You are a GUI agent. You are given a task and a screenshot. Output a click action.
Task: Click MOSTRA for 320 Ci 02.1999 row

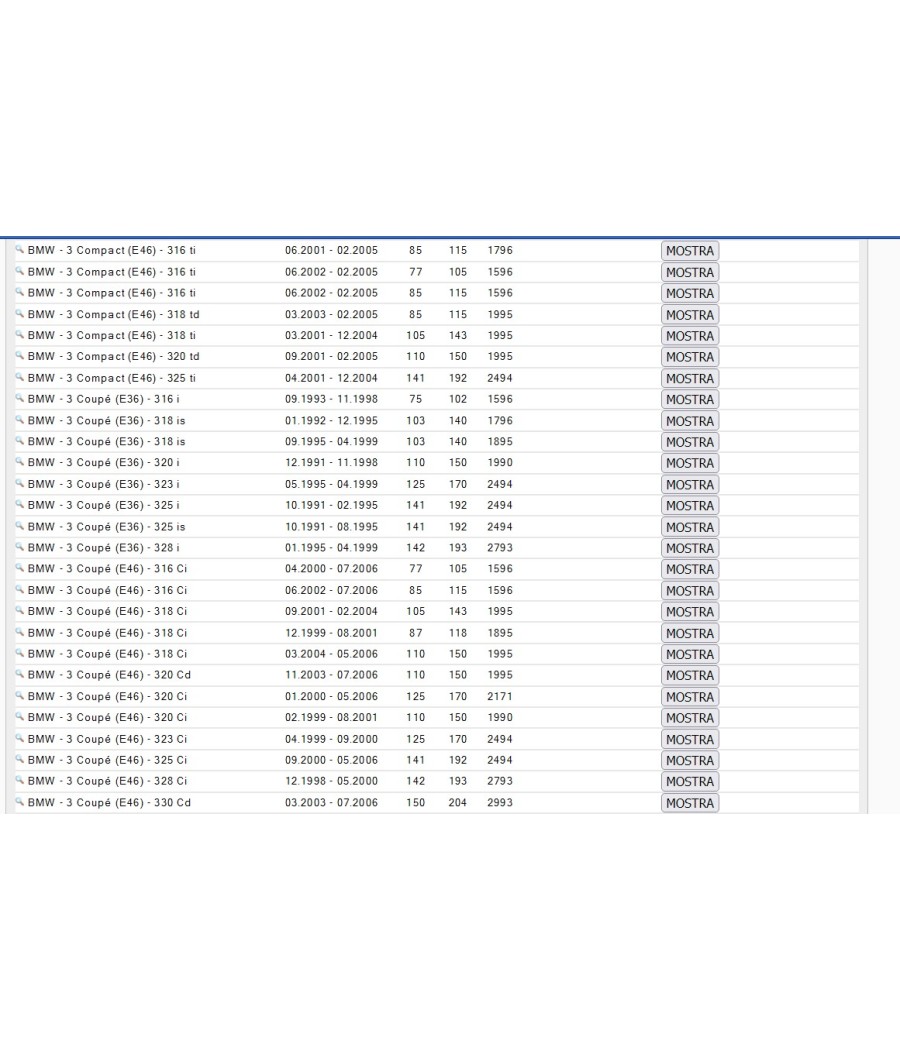[x=690, y=718]
